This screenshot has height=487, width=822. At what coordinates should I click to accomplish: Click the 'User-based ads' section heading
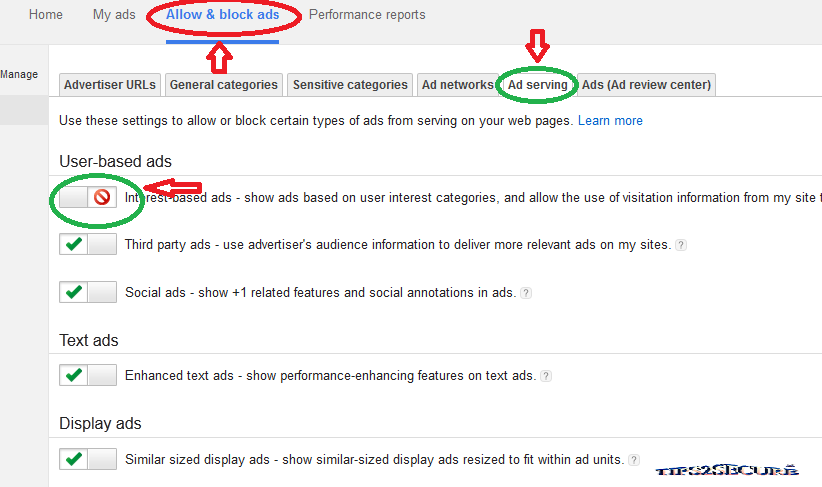tap(115, 161)
